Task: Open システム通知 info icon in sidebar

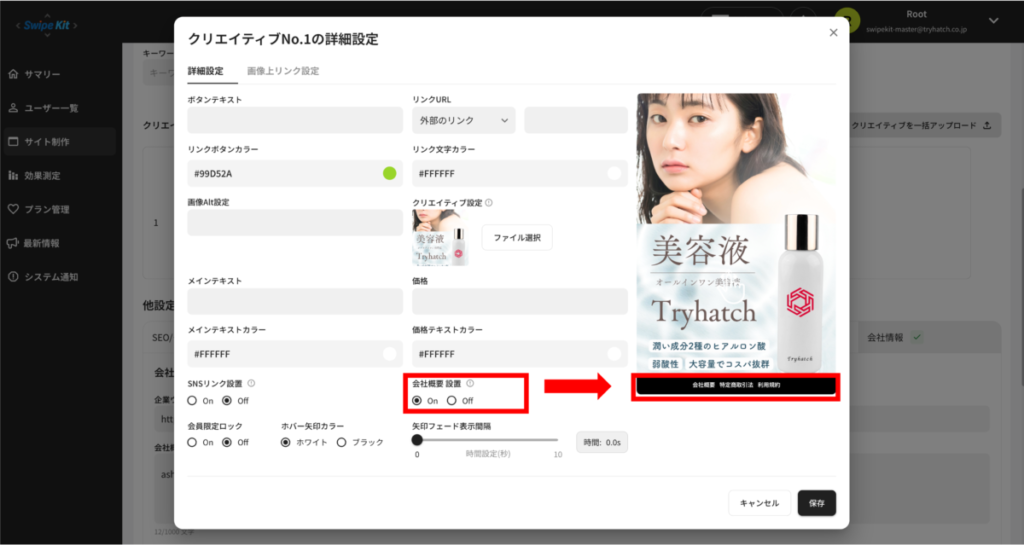Action: [x=13, y=277]
